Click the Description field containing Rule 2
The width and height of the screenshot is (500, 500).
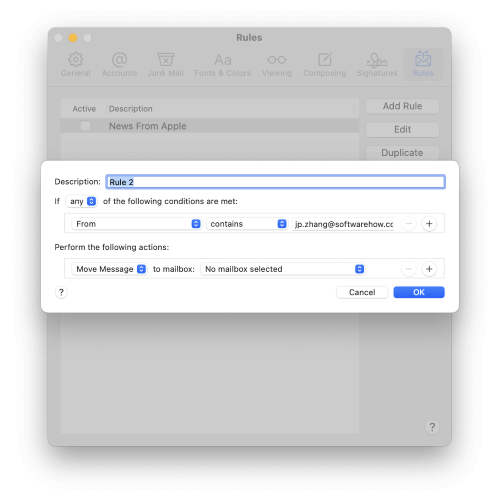(x=275, y=182)
